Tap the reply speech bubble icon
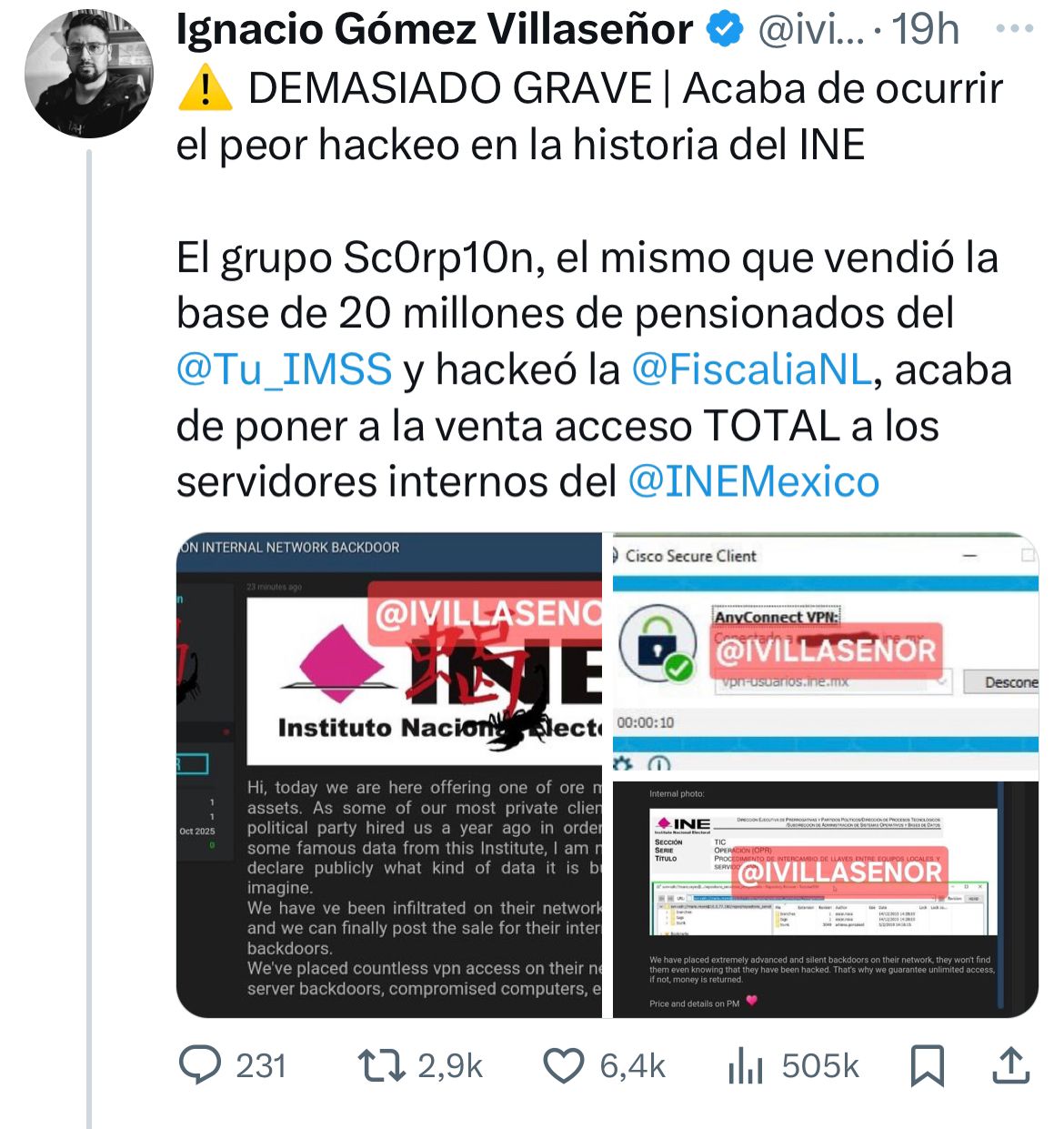This screenshot has width=1064, height=1129. (x=200, y=1065)
